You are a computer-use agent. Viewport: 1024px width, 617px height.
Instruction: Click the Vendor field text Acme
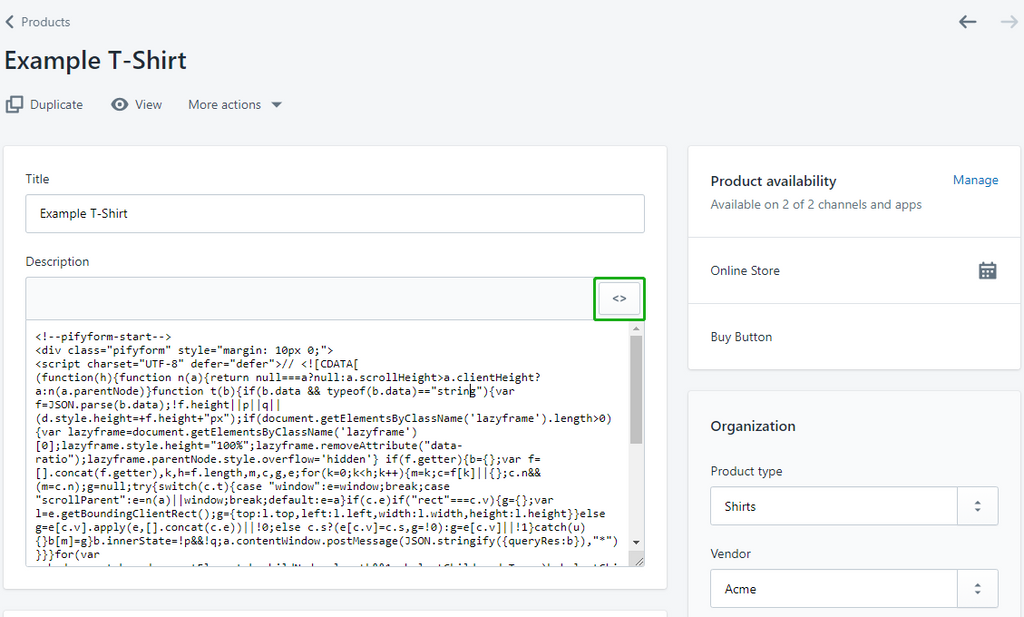740,589
